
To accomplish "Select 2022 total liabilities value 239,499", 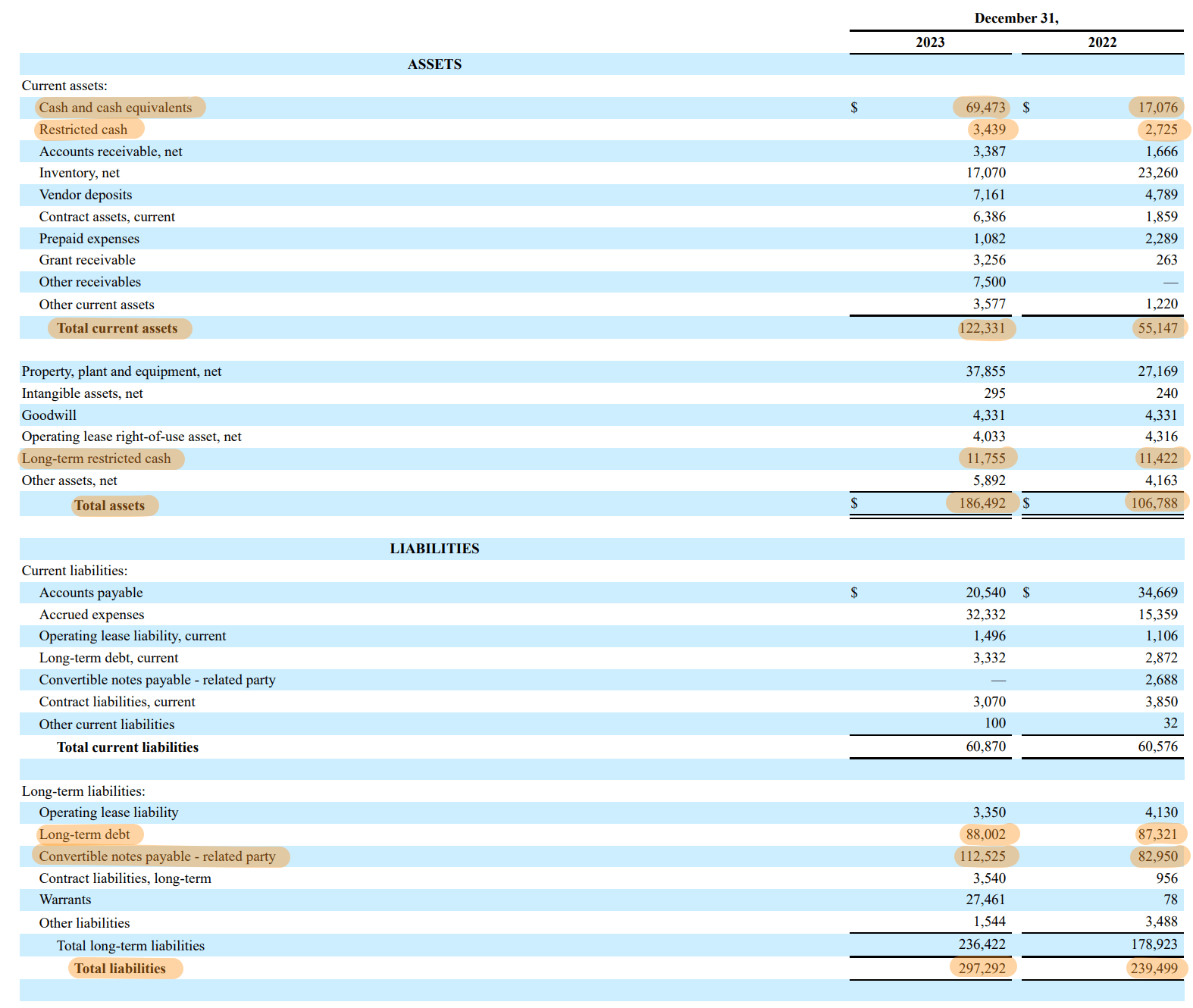I will (x=1154, y=969).
